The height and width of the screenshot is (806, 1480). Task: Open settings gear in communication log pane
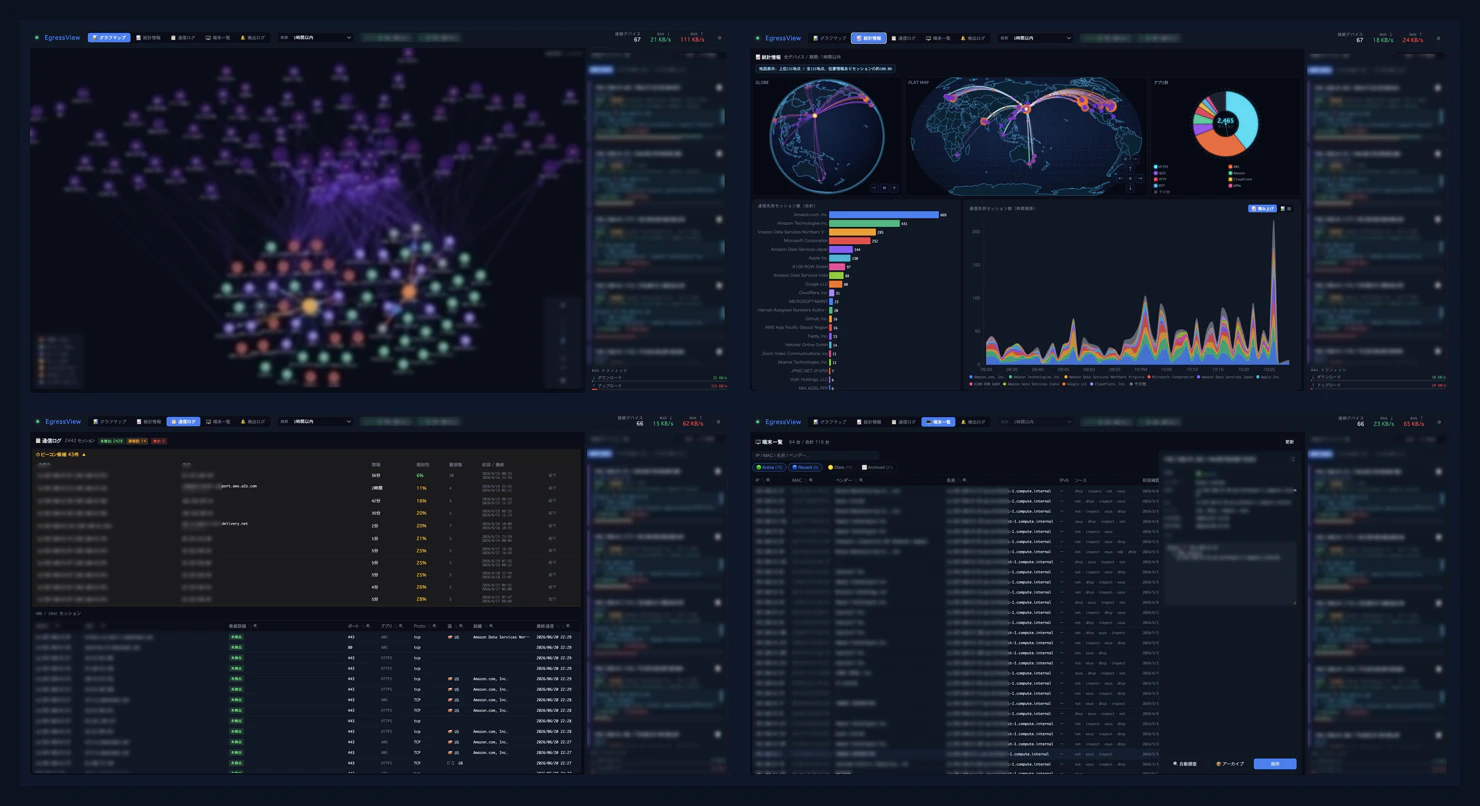(x=719, y=422)
